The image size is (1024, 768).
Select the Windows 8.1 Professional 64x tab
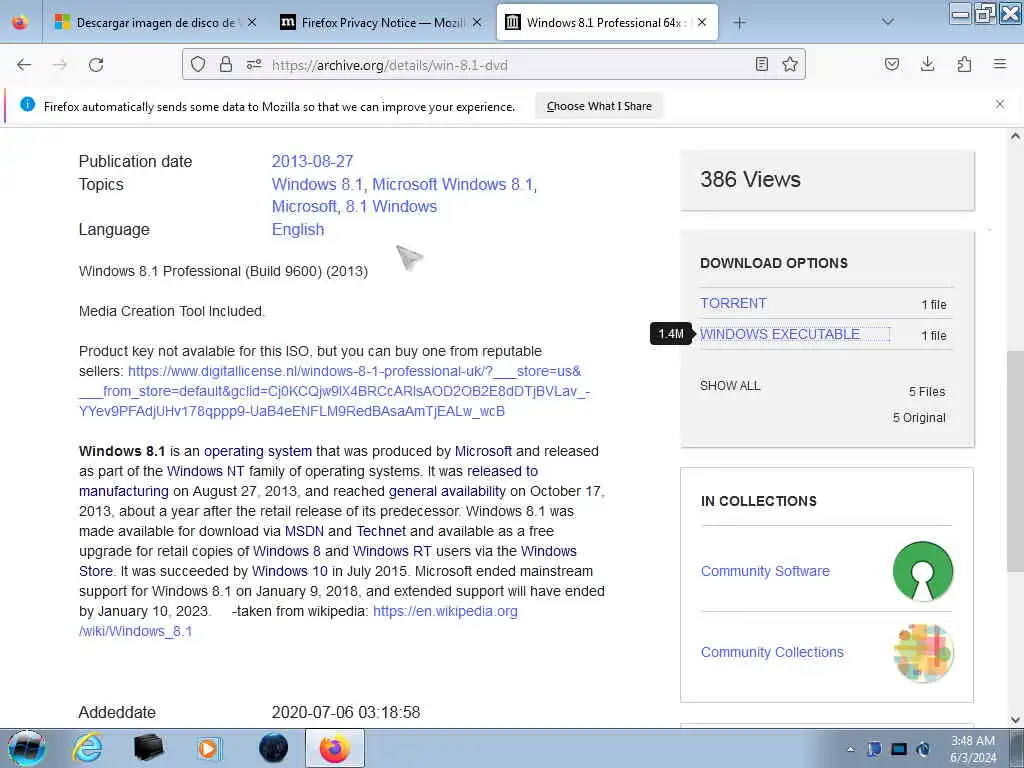(606, 23)
